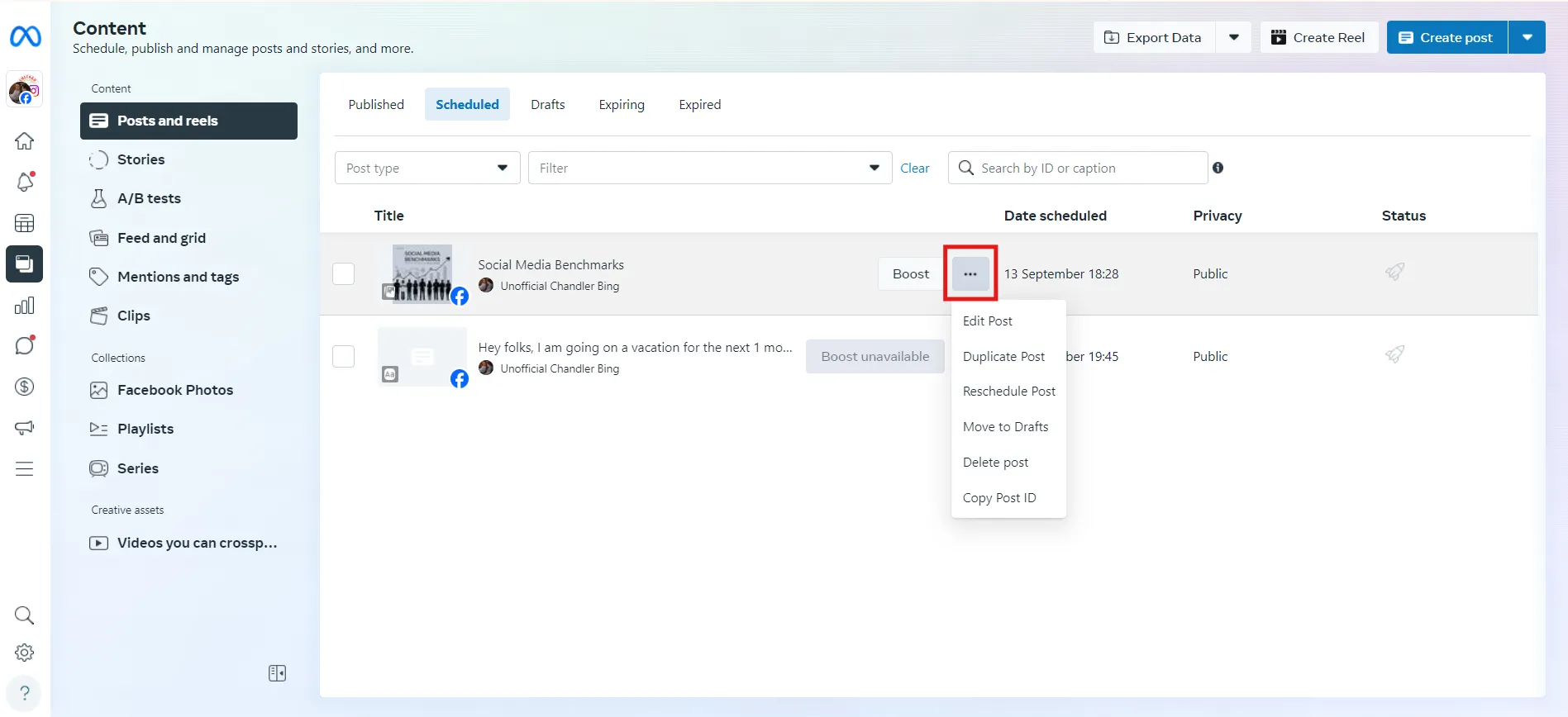1568x717 pixels.
Task: Click the Create Reel button
Action: point(1318,37)
